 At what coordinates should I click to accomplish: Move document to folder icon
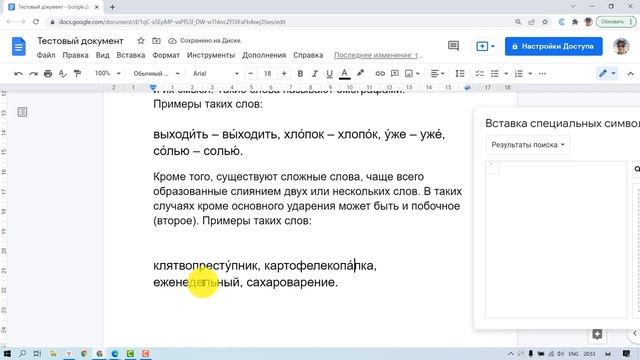click(156, 41)
